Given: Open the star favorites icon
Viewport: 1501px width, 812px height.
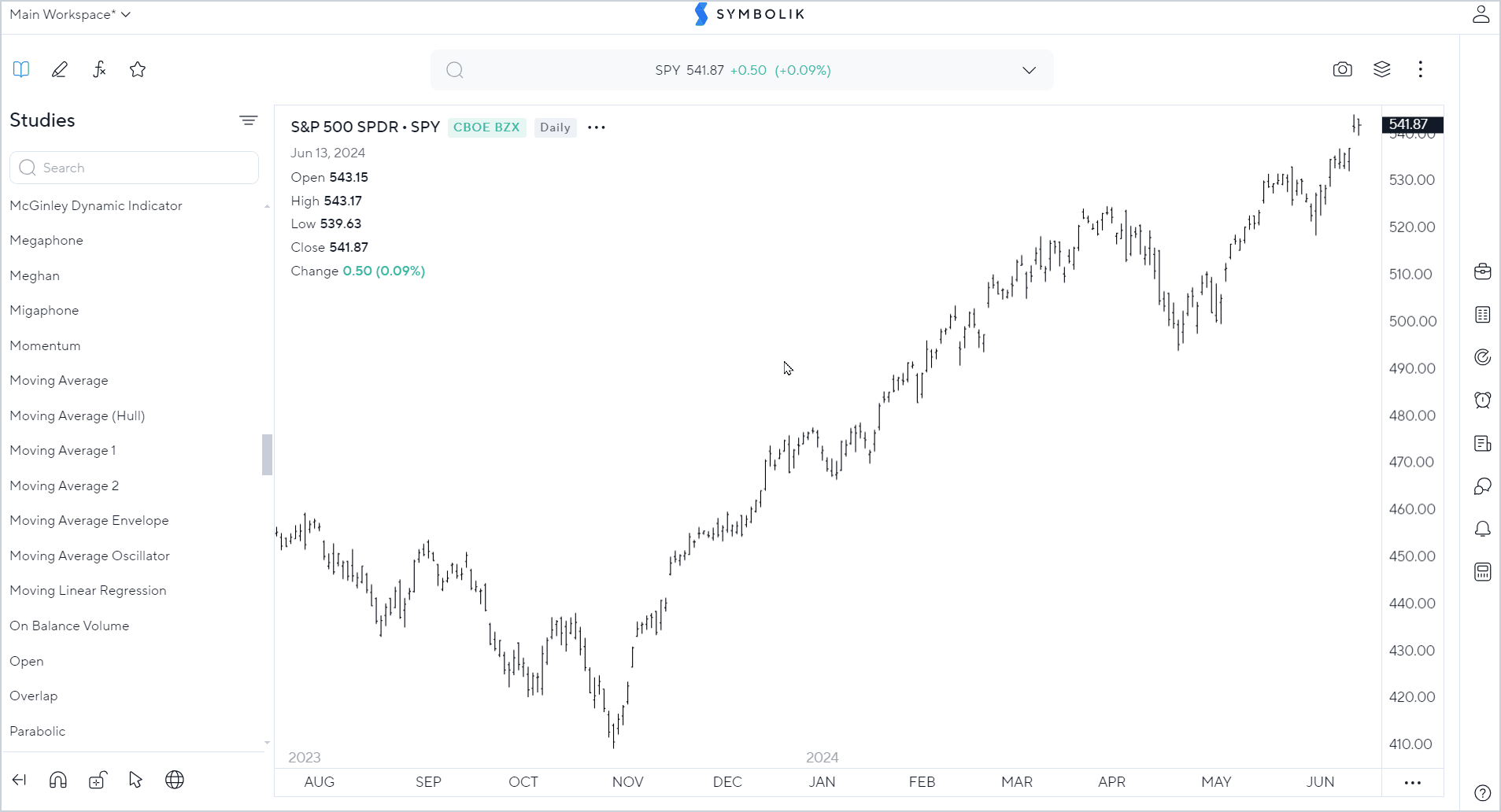Looking at the screenshot, I should click(138, 69).
